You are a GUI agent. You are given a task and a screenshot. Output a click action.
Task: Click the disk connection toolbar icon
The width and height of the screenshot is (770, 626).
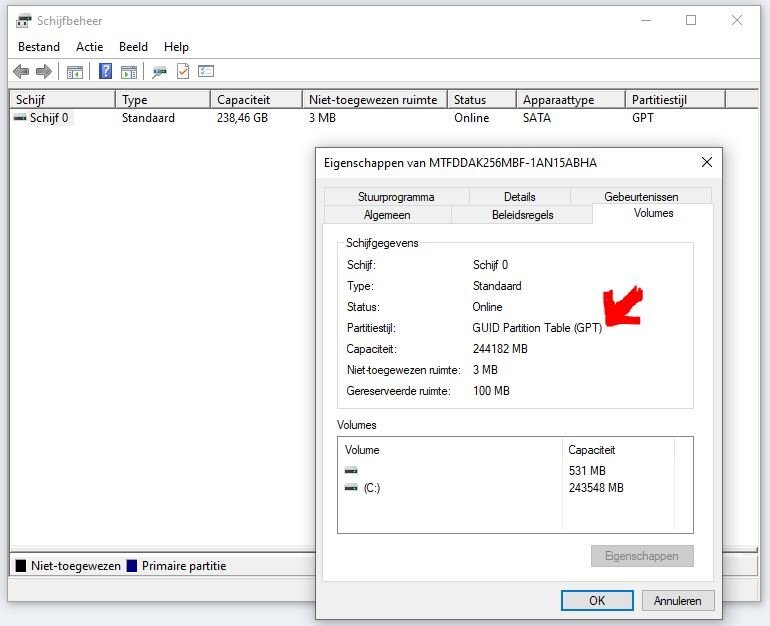tap(160, 71)
